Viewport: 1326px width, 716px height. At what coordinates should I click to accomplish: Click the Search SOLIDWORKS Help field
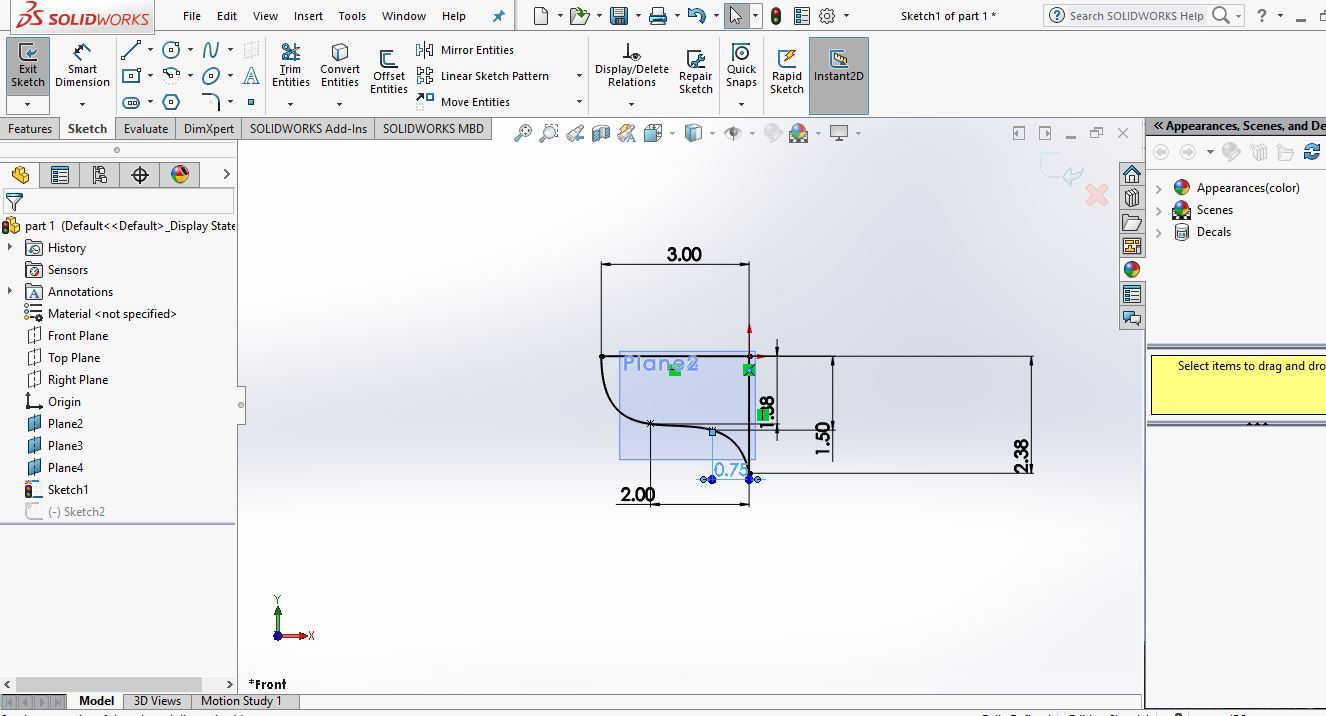[x=1135, y=16]
